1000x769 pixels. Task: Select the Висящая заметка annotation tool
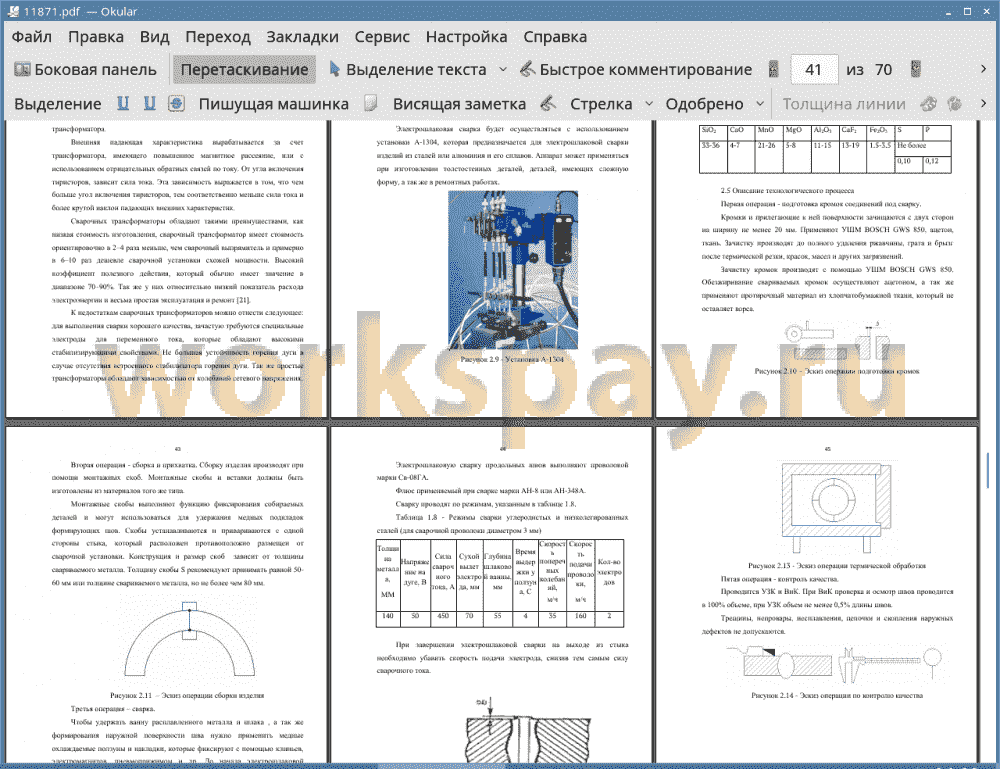pyautogui.click(x=459, y=104)
